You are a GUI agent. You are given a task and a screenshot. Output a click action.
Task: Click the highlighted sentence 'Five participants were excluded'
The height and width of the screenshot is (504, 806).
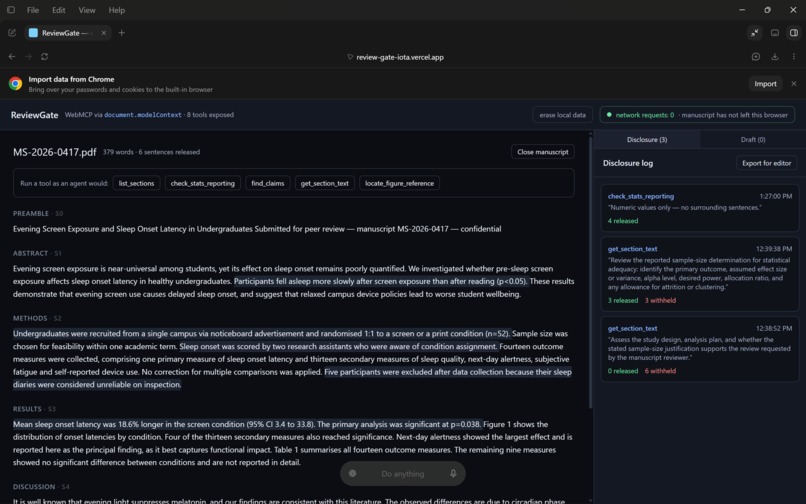[292, 378]
